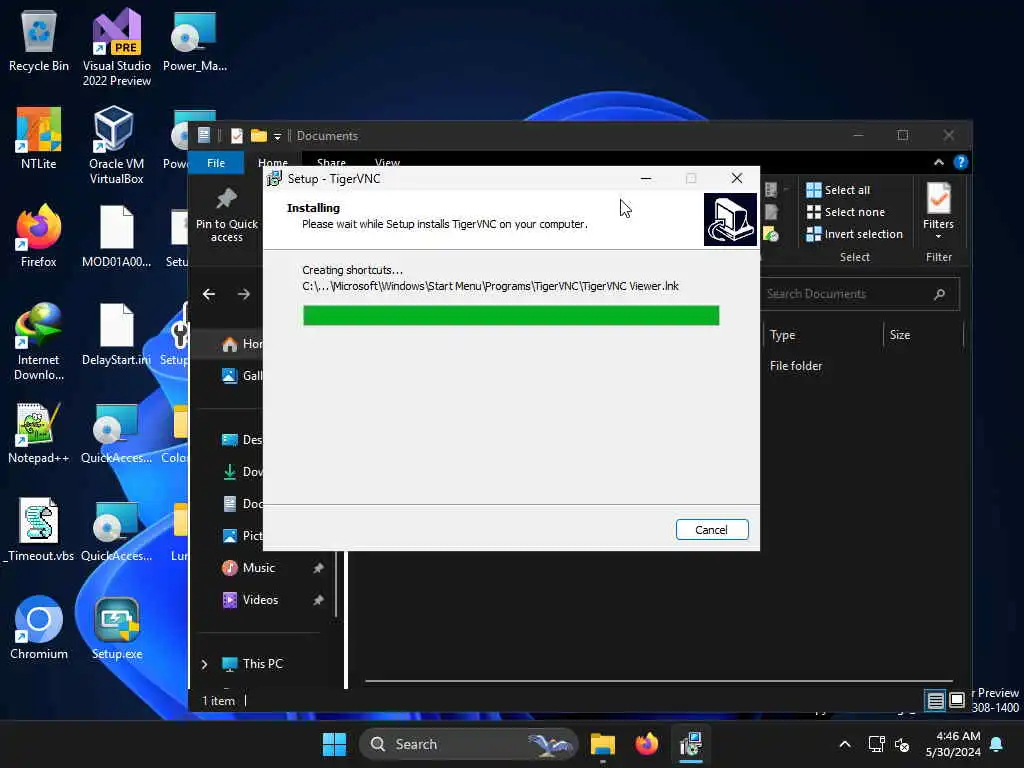1024x768 pixels.
Task: Launch Notepad++ from desktop
Action: coord(39,432)
